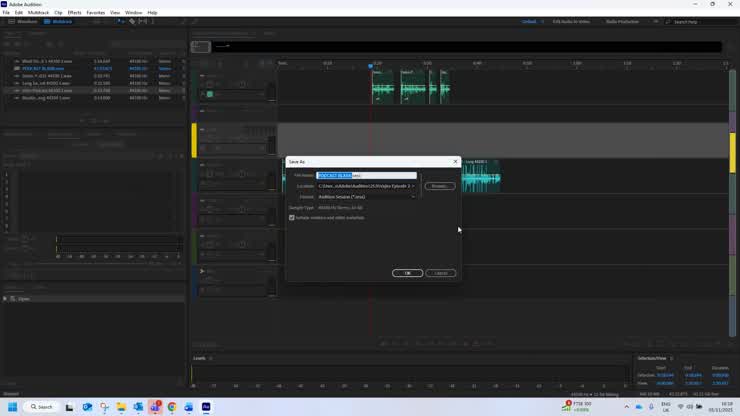740x416 pixels.
Task: Open the Favorites menu
Action: tap(95, 13)
